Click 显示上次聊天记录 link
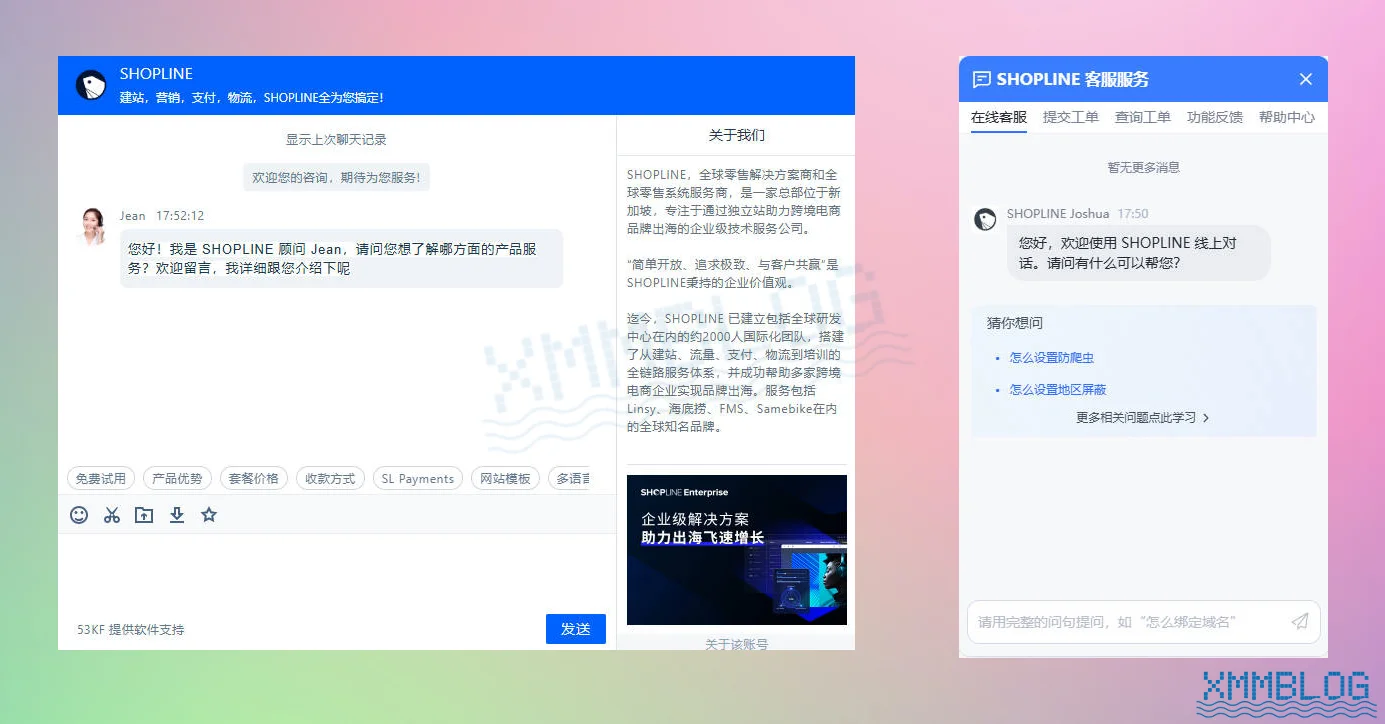1385x724 pixels. click(336, 140)
